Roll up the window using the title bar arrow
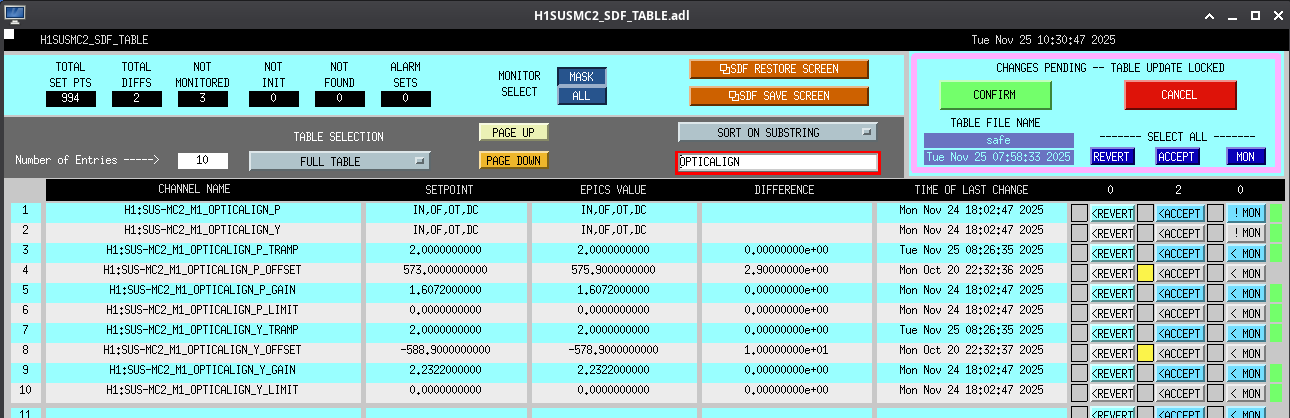 tap(1209, 15)
